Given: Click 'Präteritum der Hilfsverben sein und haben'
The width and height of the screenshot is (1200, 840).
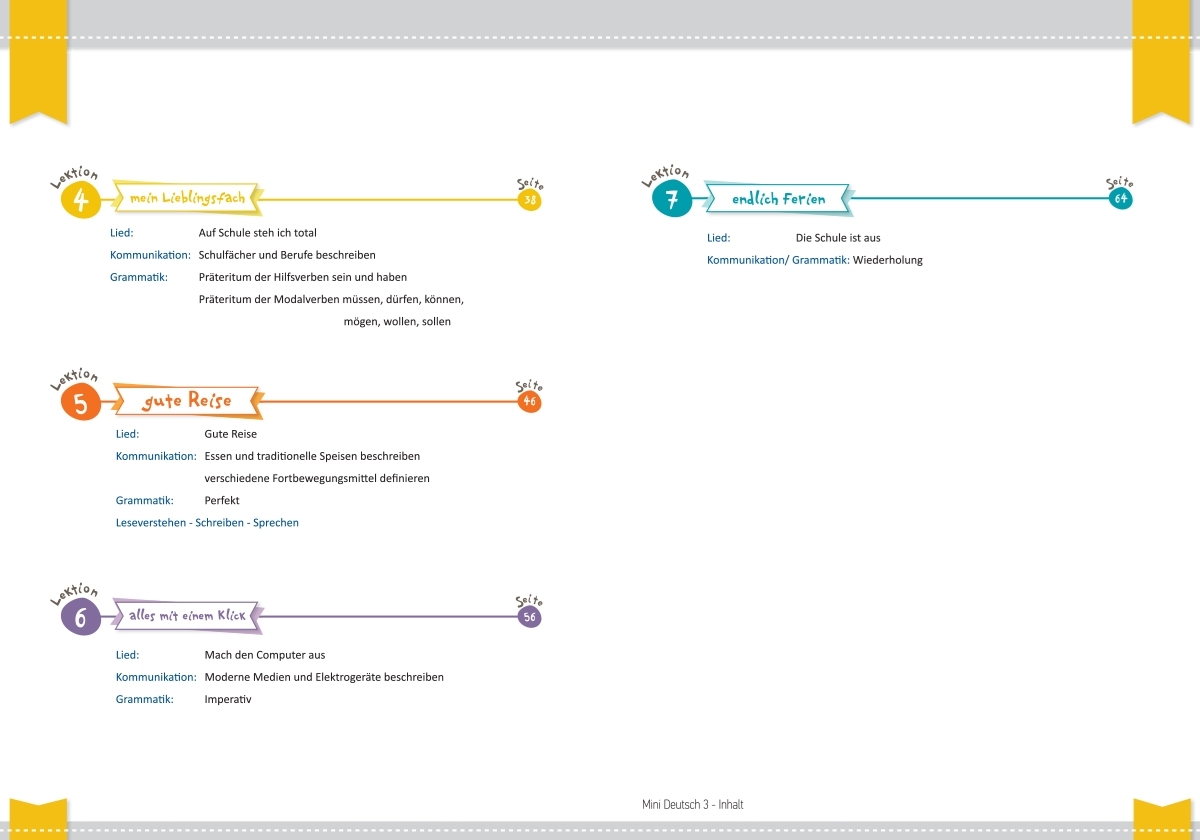Looking at the screenshot, I should [303, 277].
